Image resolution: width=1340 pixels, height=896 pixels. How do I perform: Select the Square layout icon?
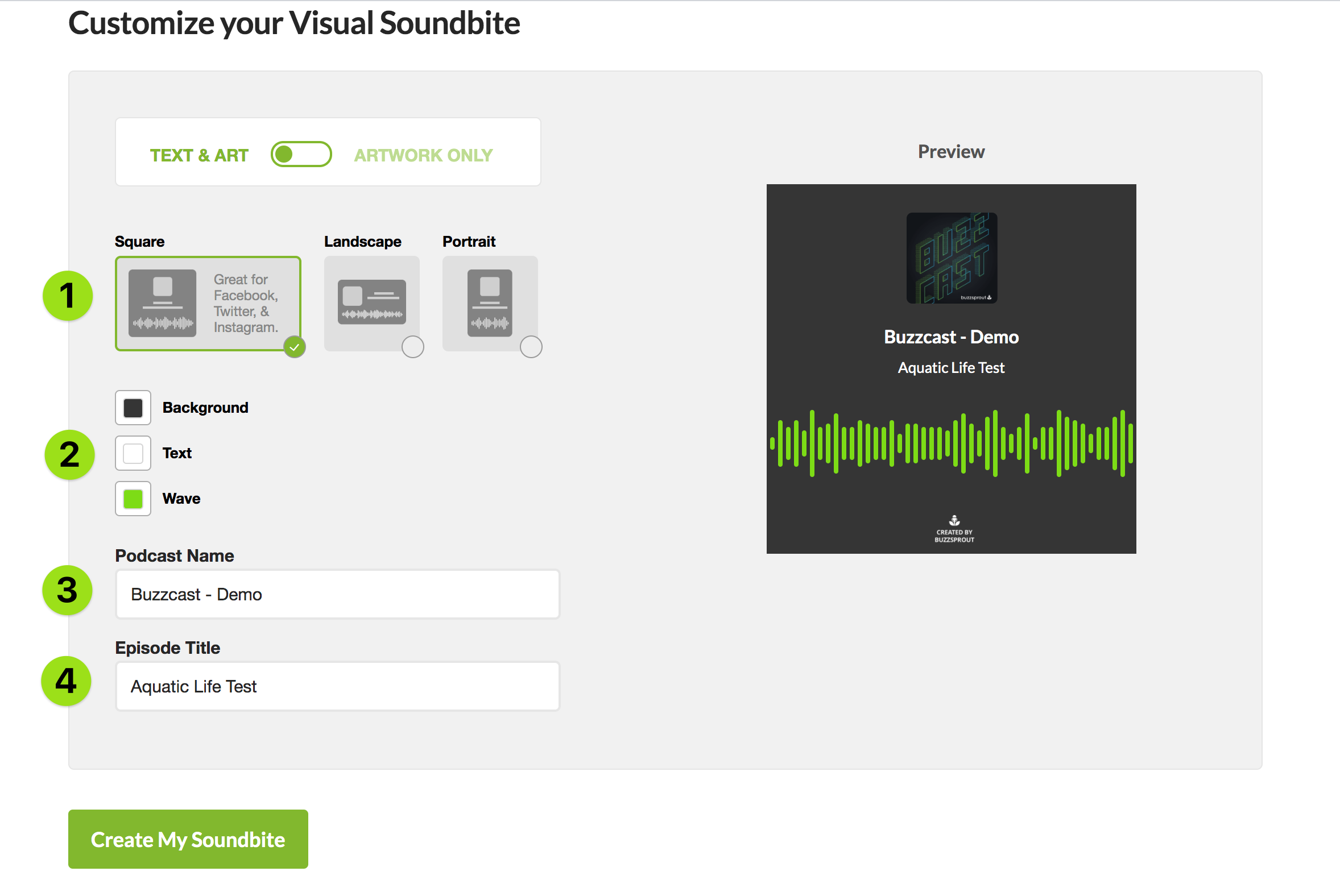[162, 303]
